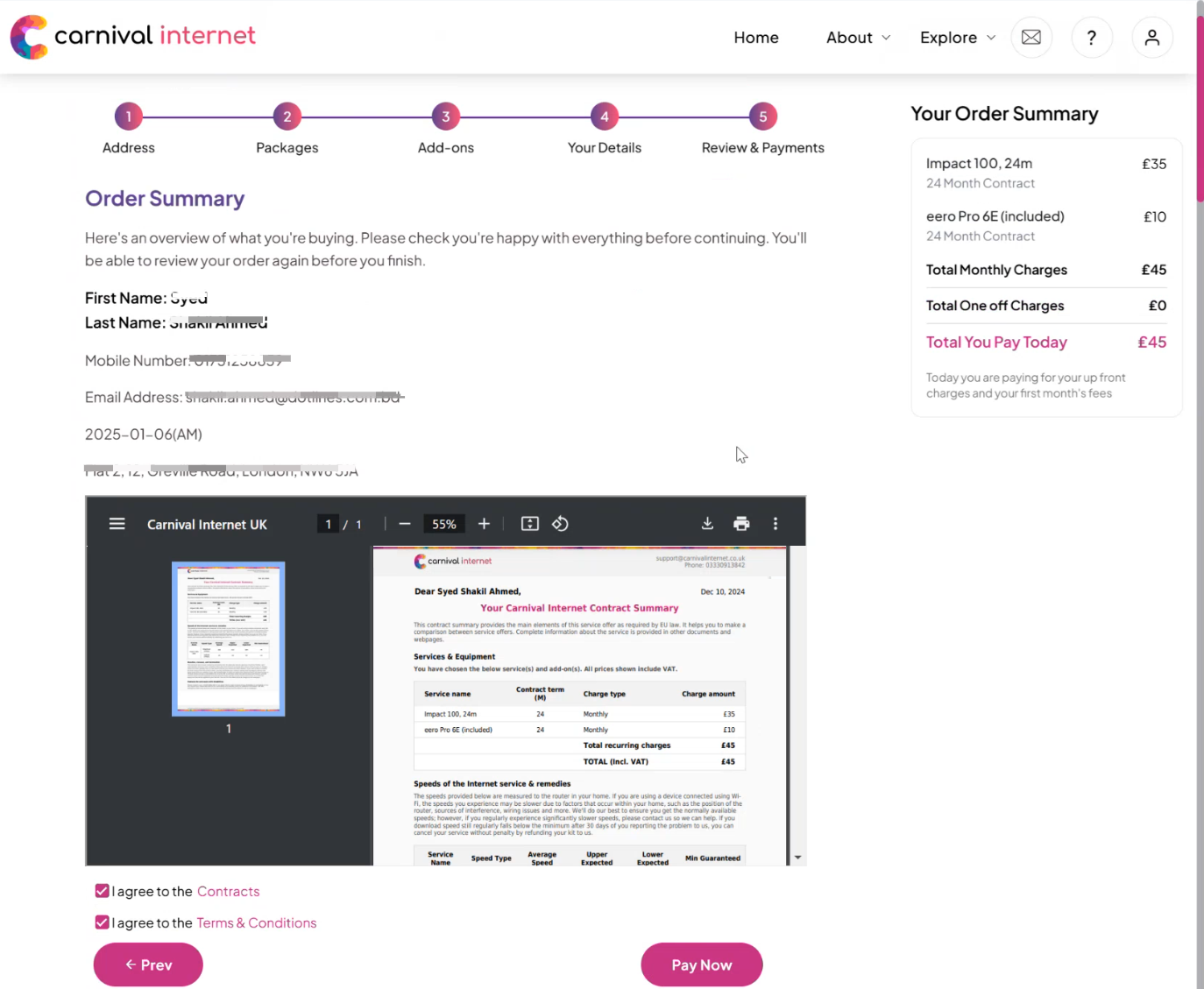Click the Your Details step label
Screen dimensions: 1204x989
click(605, 148)
